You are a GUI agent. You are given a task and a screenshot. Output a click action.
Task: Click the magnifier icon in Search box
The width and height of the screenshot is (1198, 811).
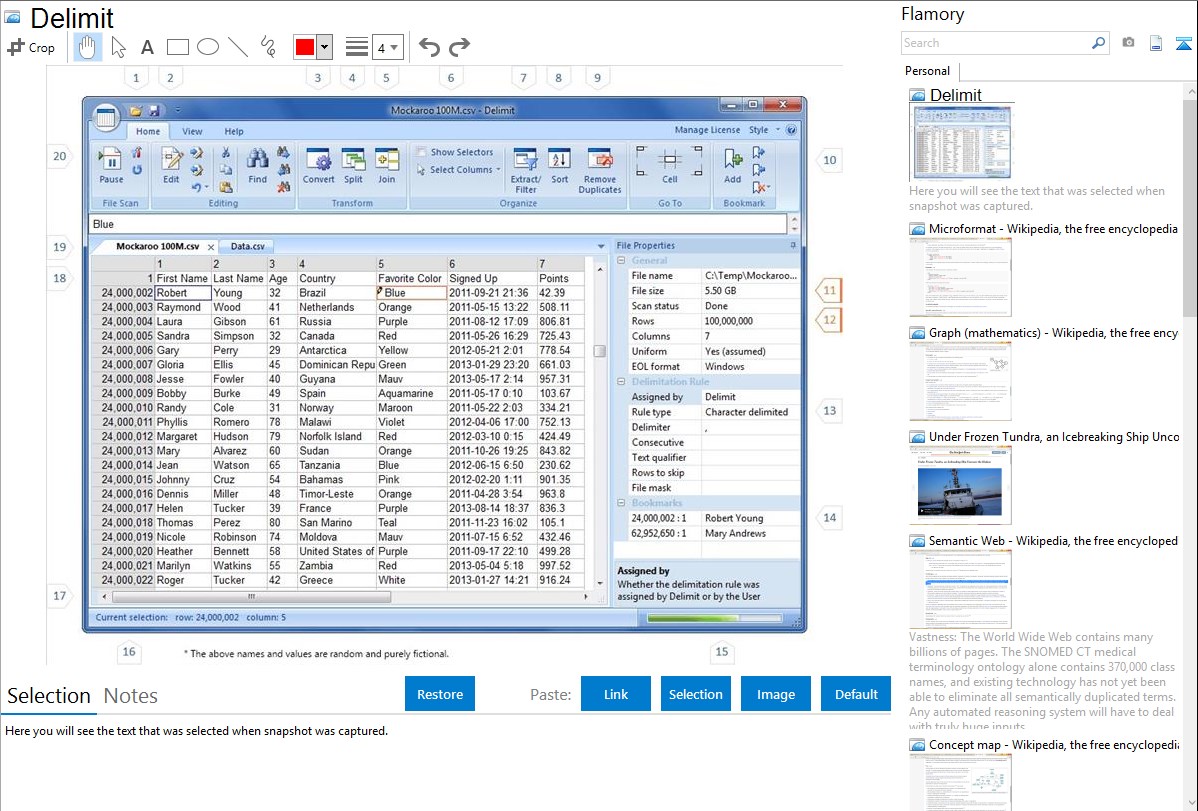1098,43
